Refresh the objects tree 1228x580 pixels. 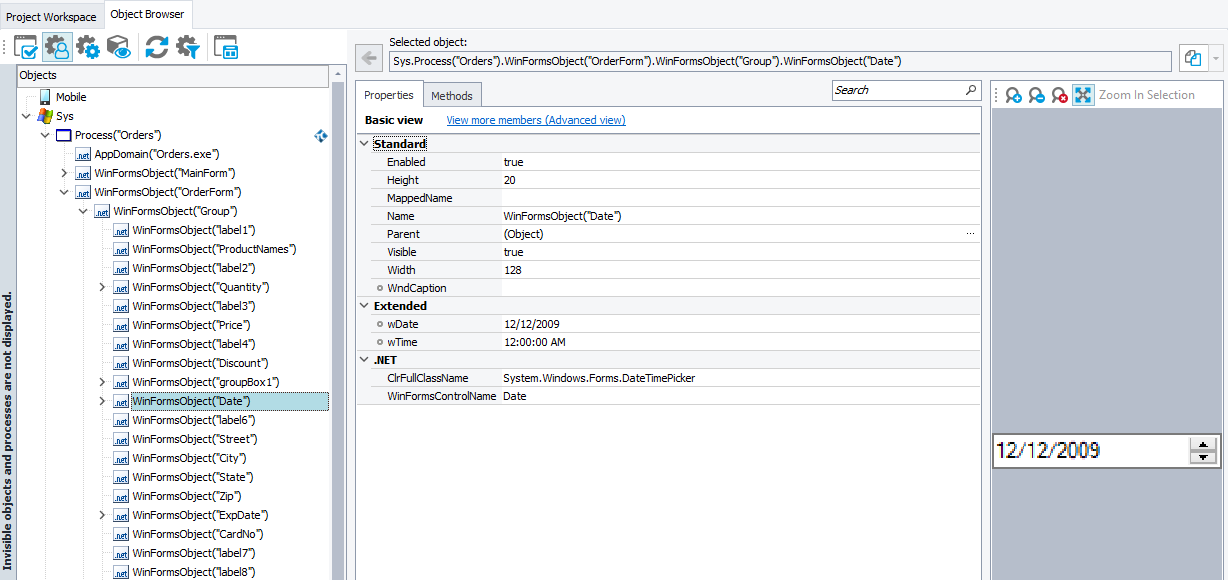click(156, 46)
